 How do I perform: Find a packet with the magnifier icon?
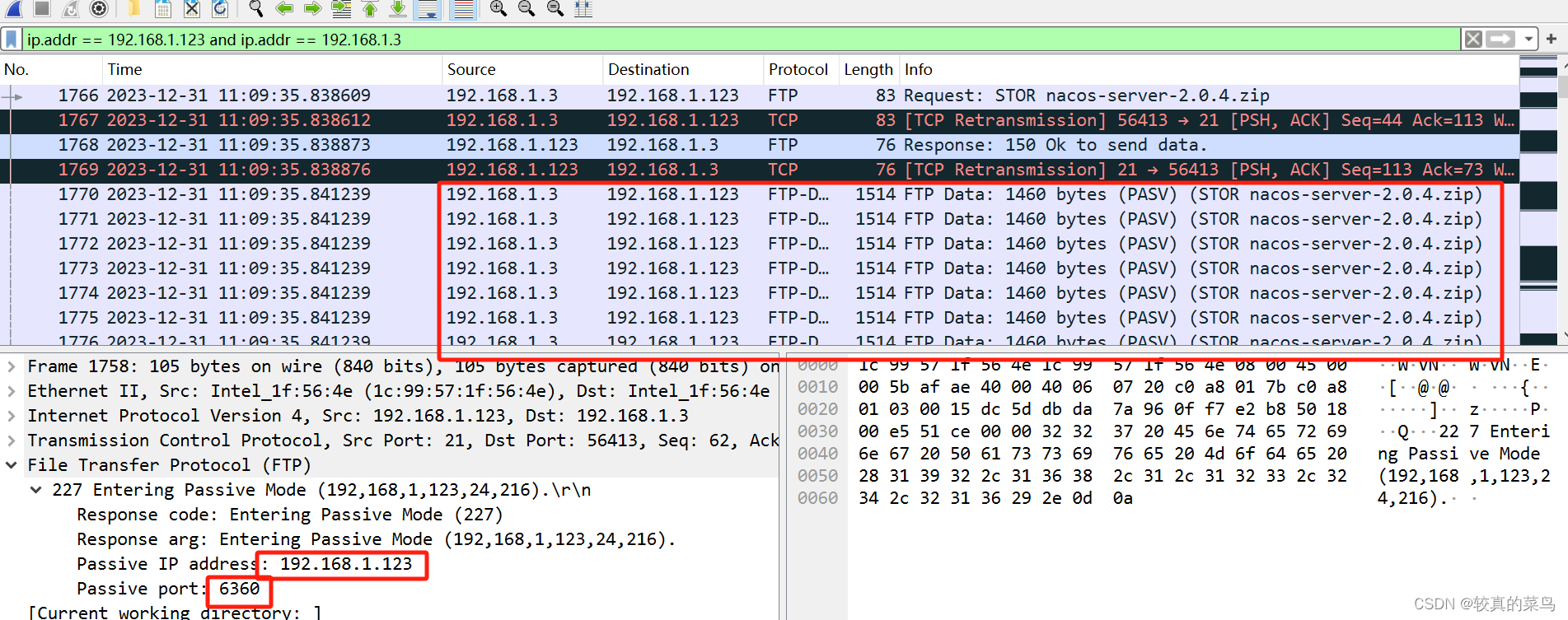point(256,8)
